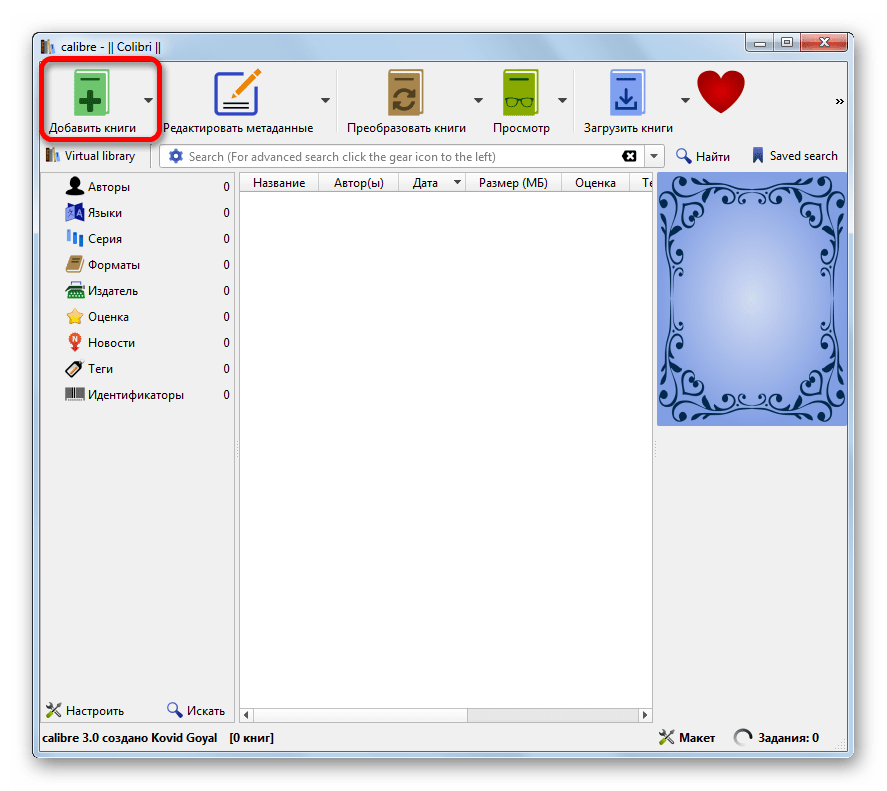The height and width of the screenshot is (791, 887).
Task: Click the Найти search button
Action: click(x=702, y=156)
